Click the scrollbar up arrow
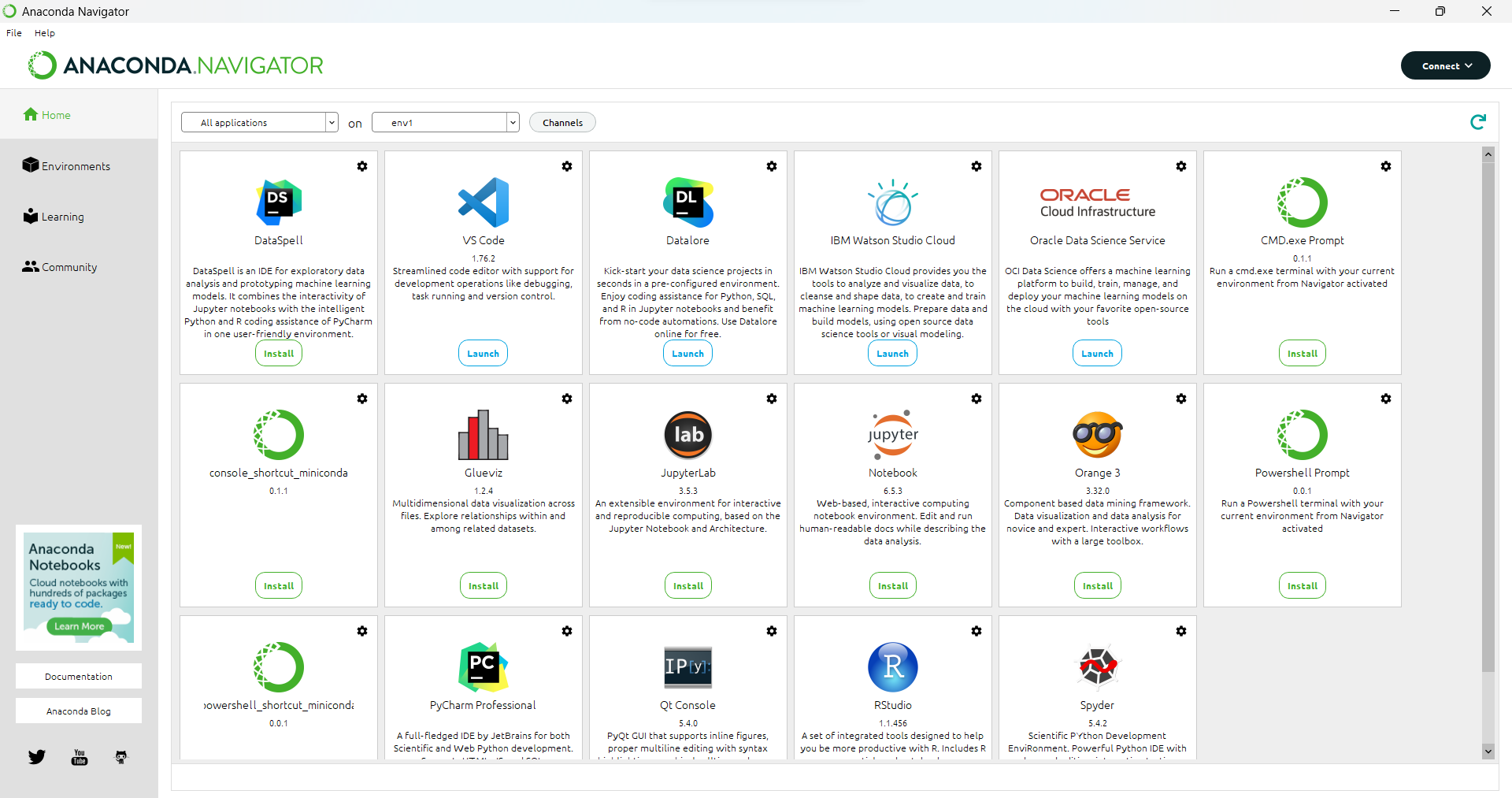Image resolution: width=1512 pixels, height=798 pixels. (1488, 154)
